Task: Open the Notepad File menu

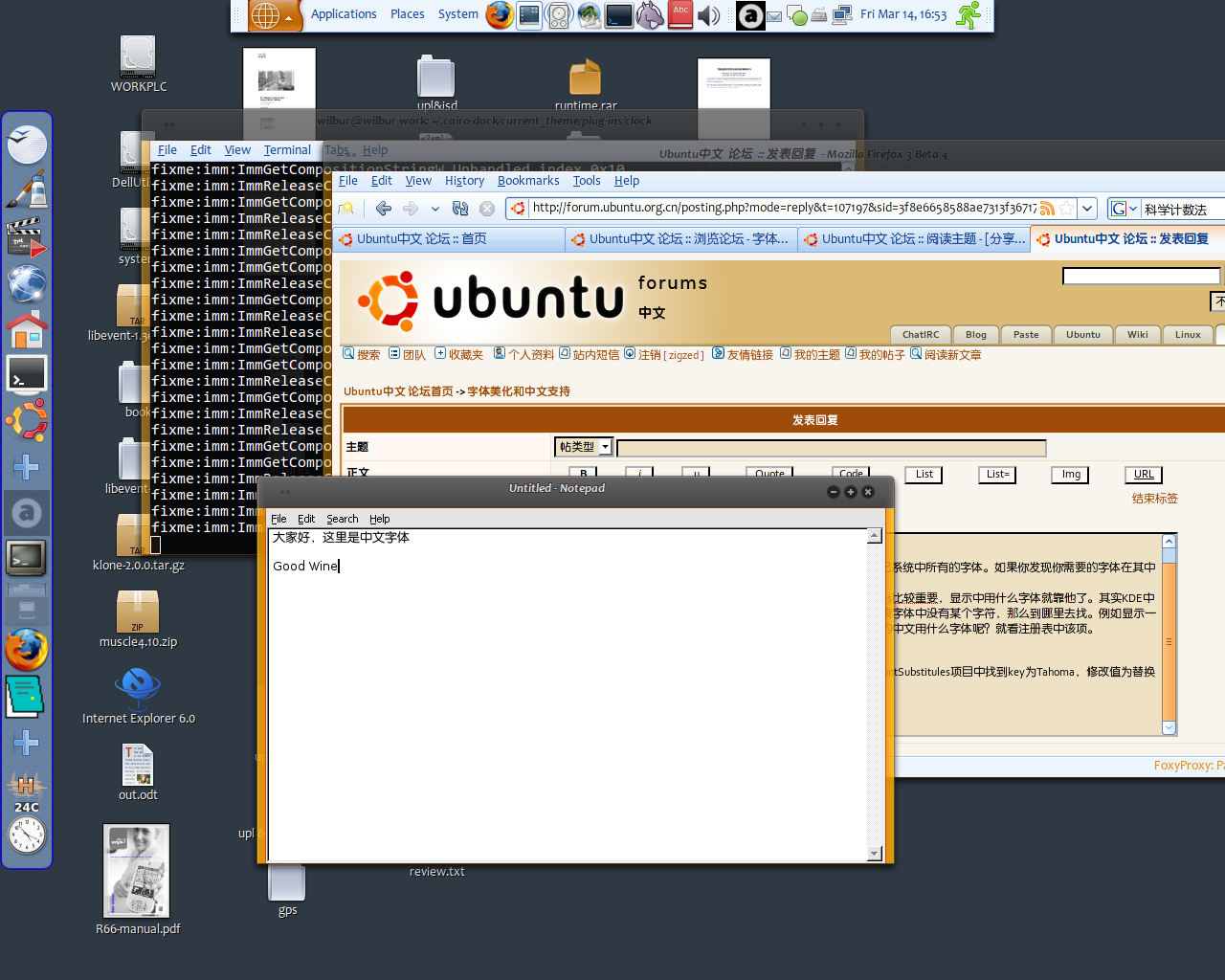Action: [278, 519]
